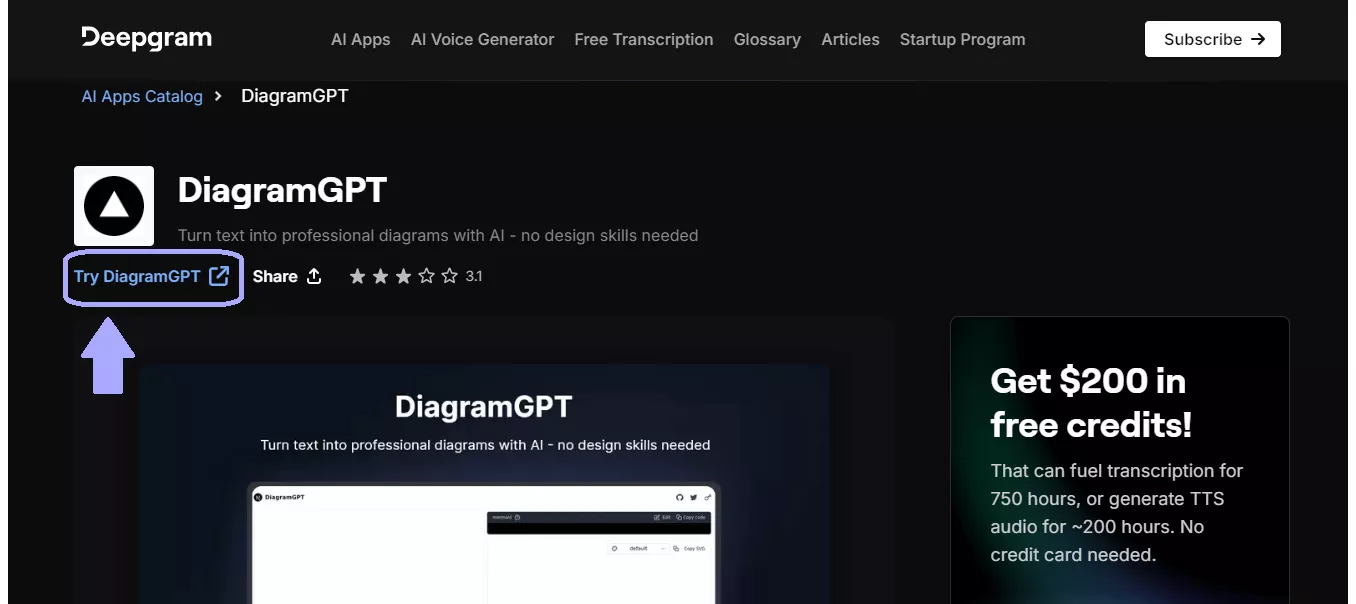
Task: Click the Copy code icon in the preview
Action: click(x=679, y=517)
